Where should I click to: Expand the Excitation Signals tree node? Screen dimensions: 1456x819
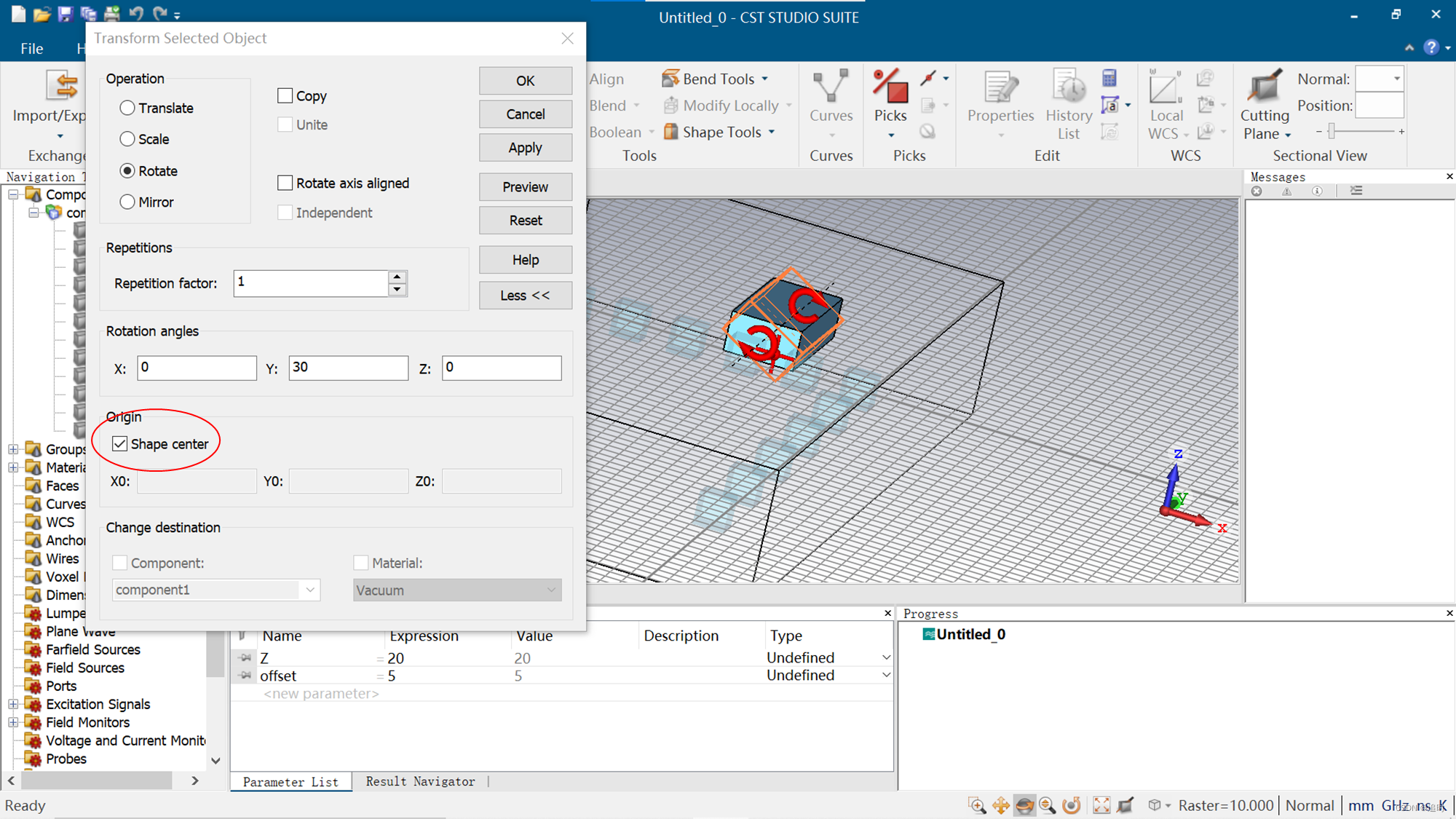pyautogui.click(x=13, y=704)
